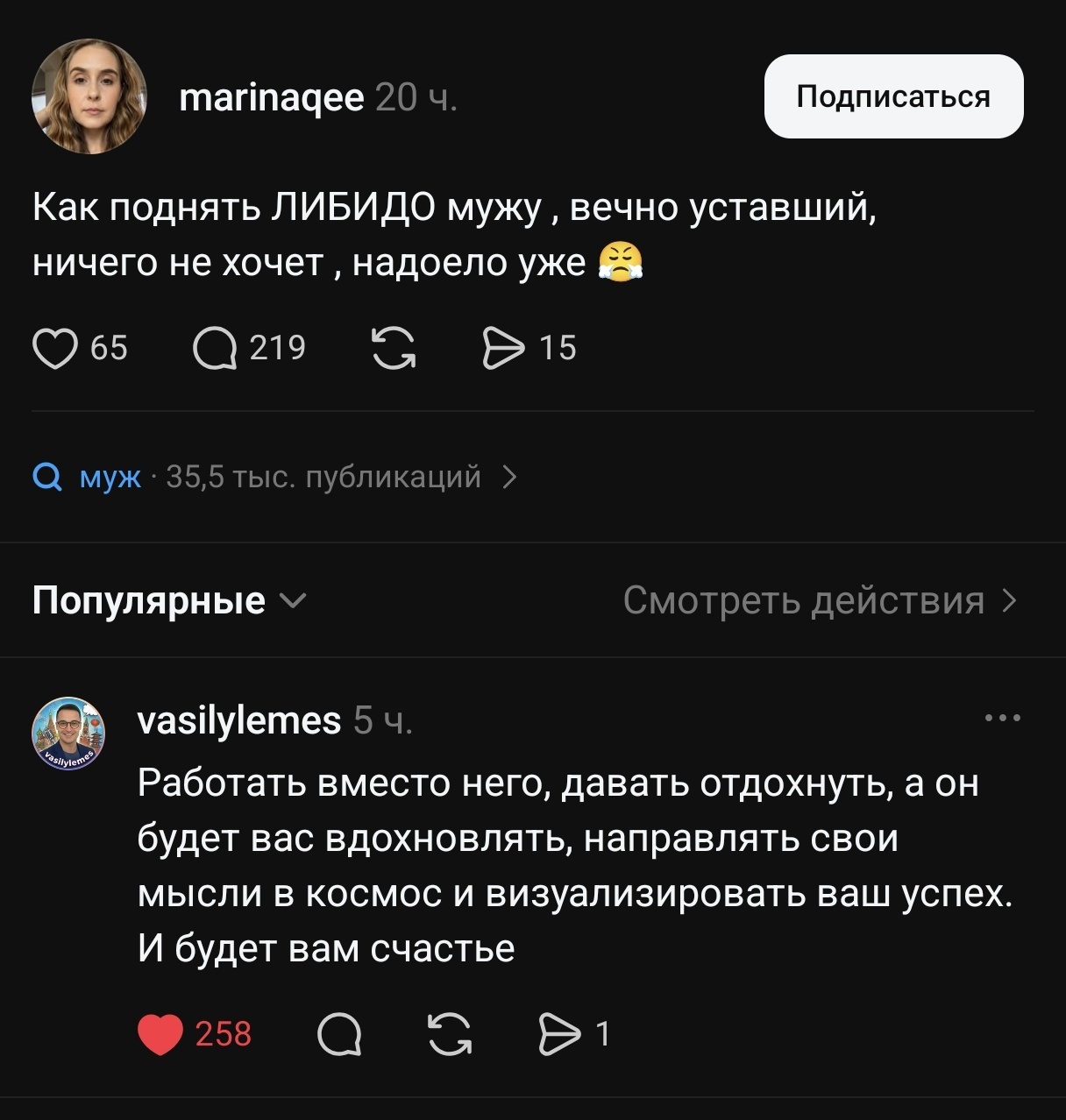
Task: Open three-dot menu on vasilylemes' reply
Action: tap(1003, 718)
